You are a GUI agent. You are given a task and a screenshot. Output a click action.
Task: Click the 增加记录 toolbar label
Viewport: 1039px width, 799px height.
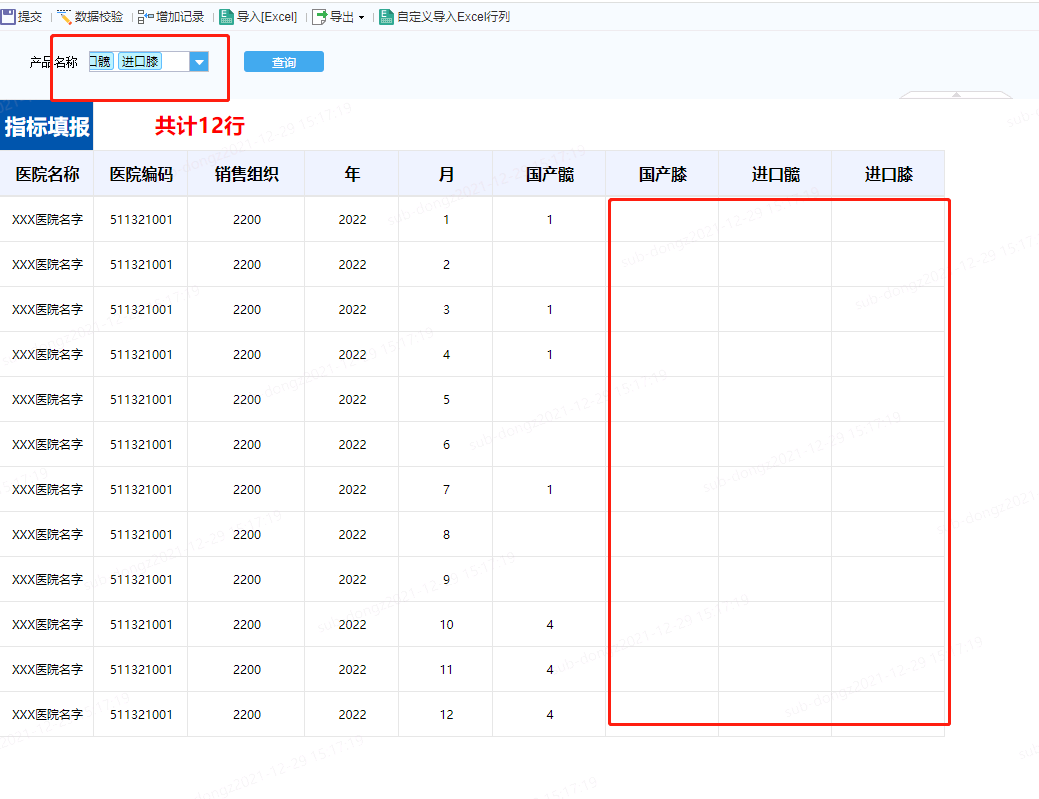coord(180,17)
